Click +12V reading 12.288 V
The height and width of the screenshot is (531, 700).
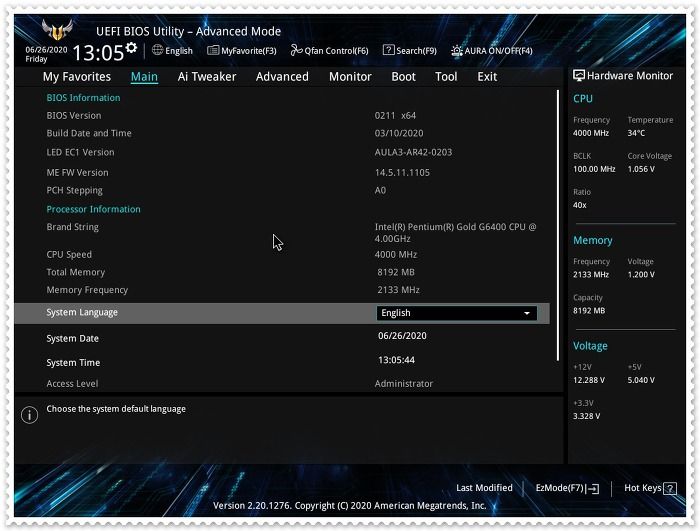click(589, 380)
